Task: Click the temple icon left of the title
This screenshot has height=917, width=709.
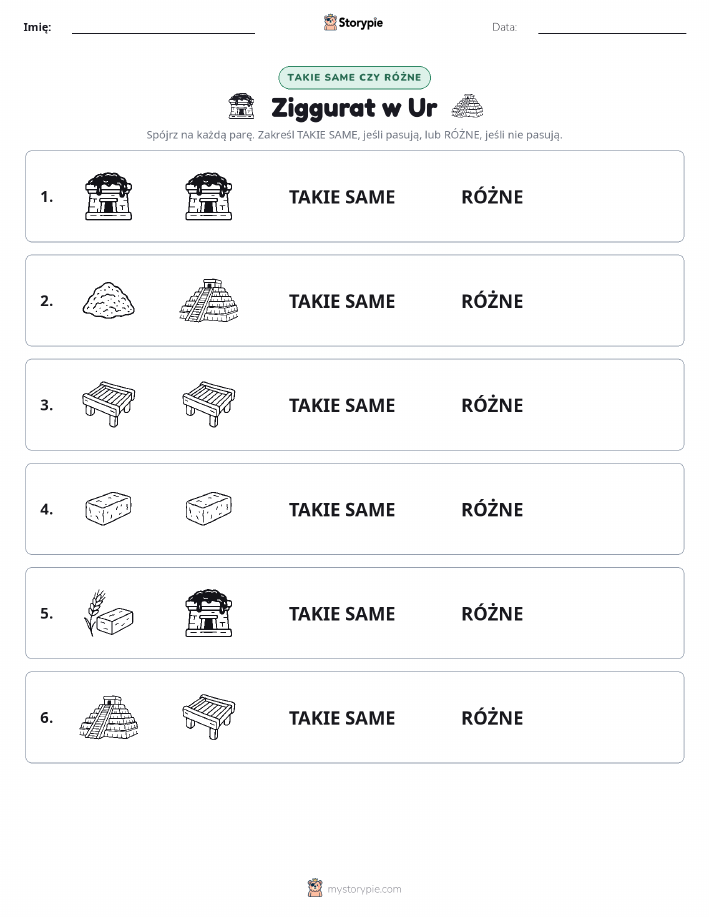Action: [241, 106]
